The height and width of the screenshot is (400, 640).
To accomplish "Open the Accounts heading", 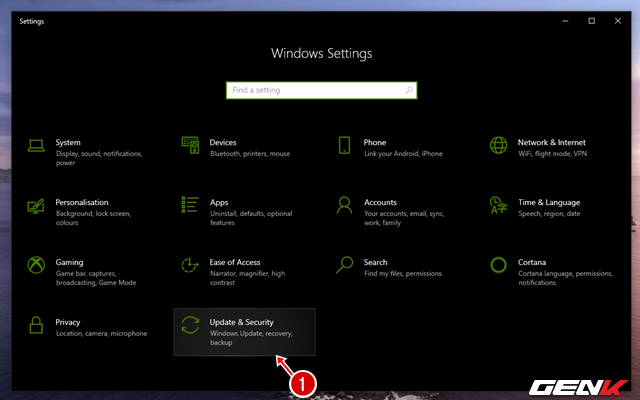I will click(380, 202).
